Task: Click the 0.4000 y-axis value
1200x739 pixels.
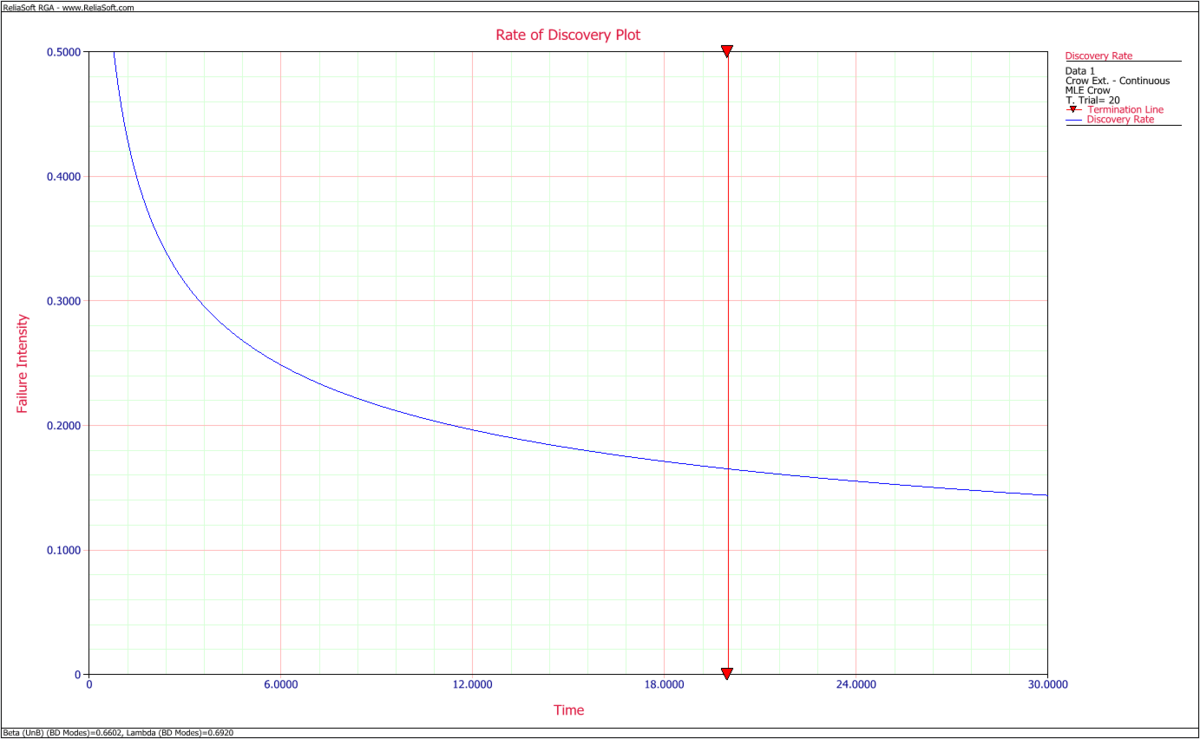Action: tap(63, 177)
